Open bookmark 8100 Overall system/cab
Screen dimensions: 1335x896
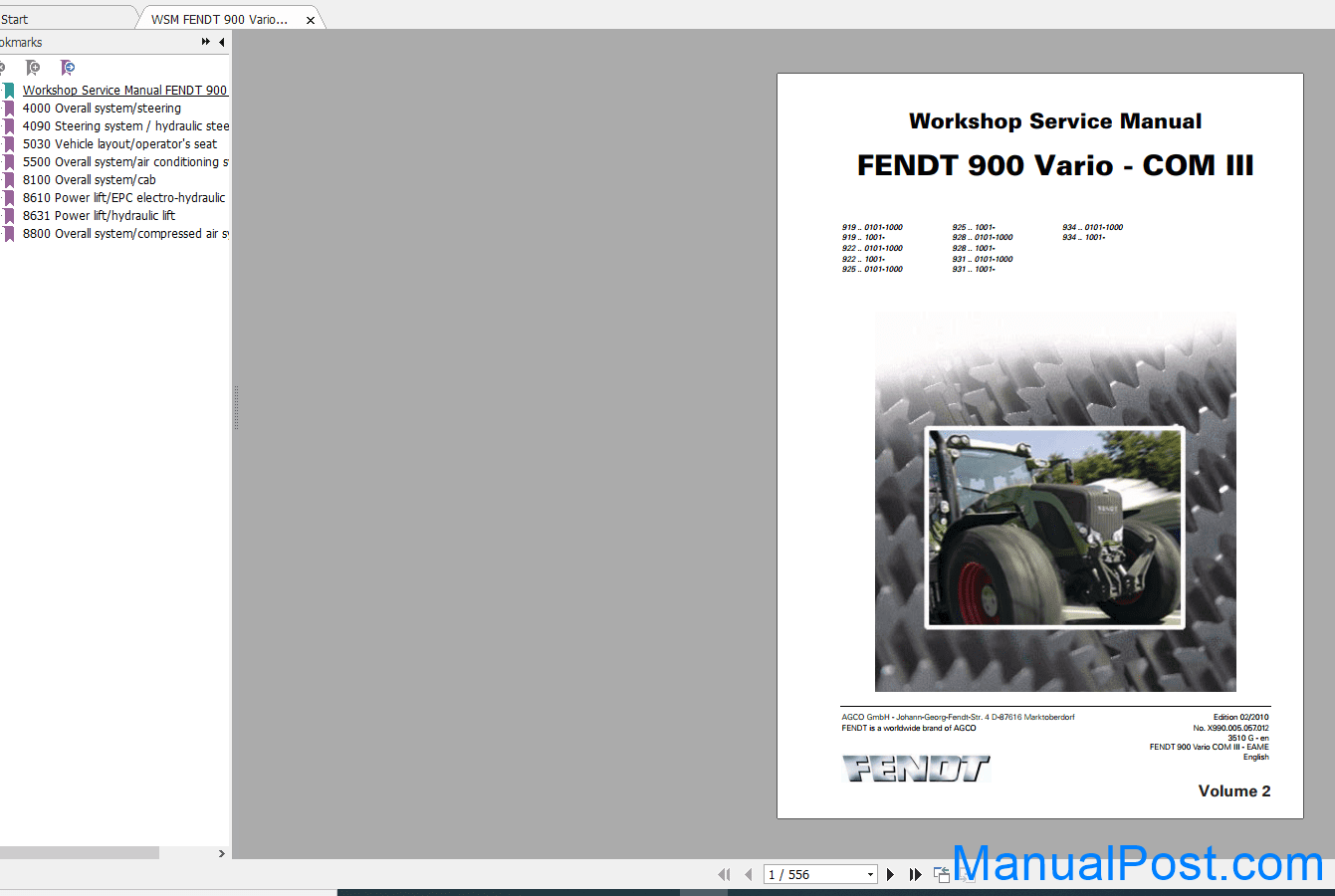tap(90, 180)
